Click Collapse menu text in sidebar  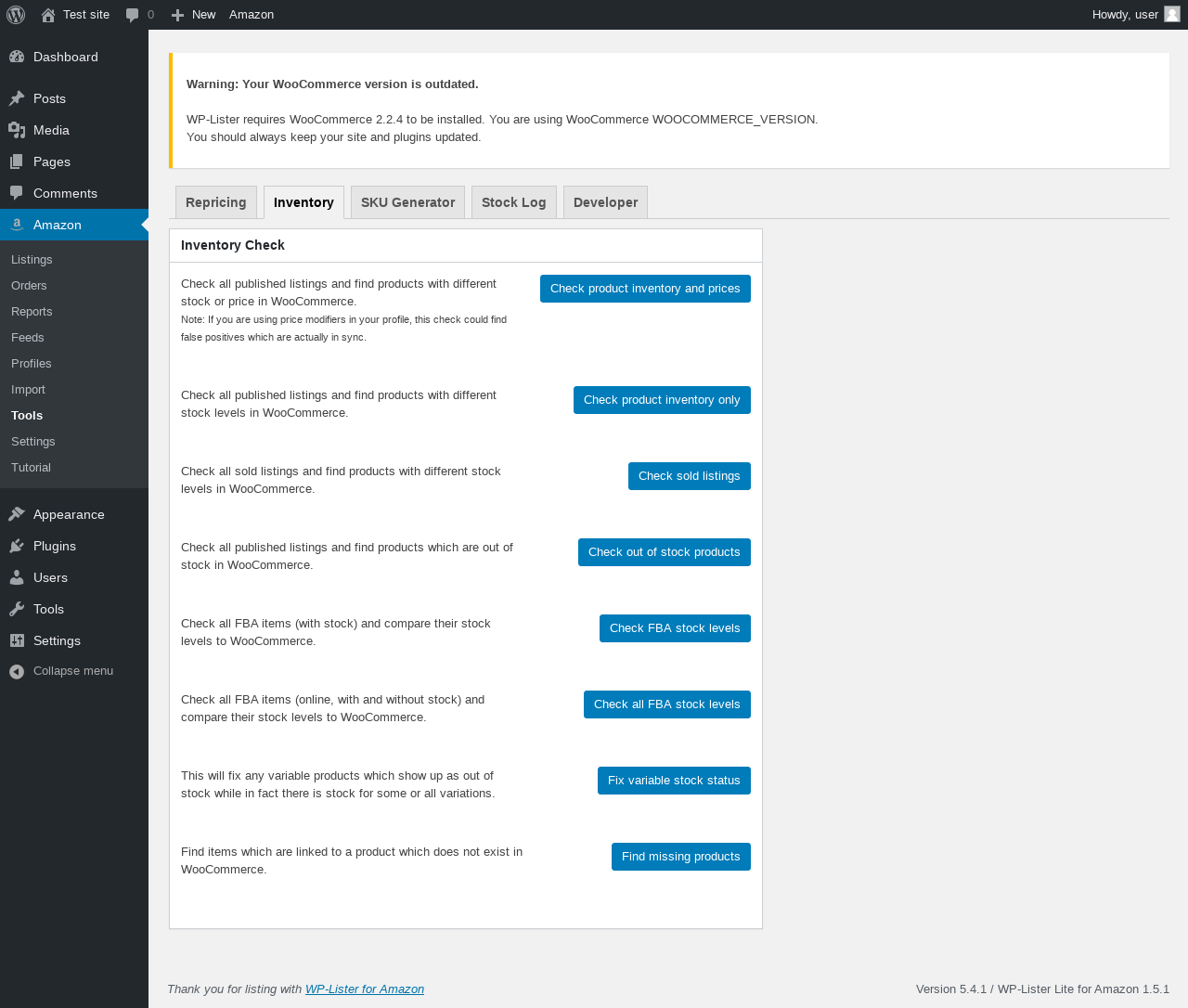(x=73, y=671)
